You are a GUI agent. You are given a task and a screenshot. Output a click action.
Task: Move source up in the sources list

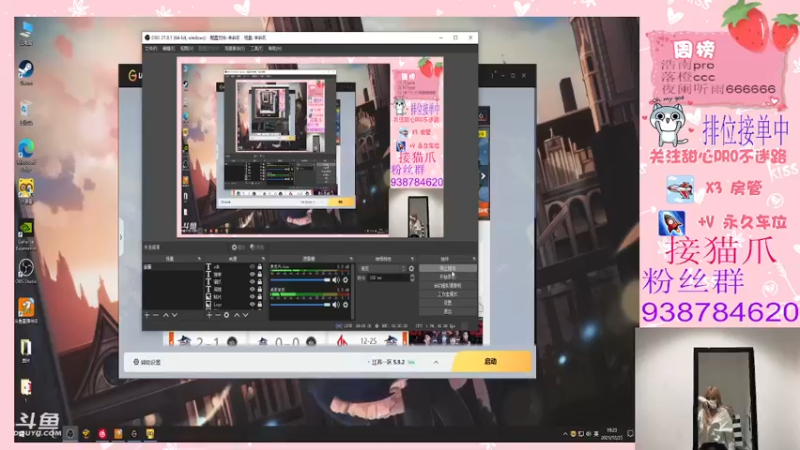click(237, 315)
